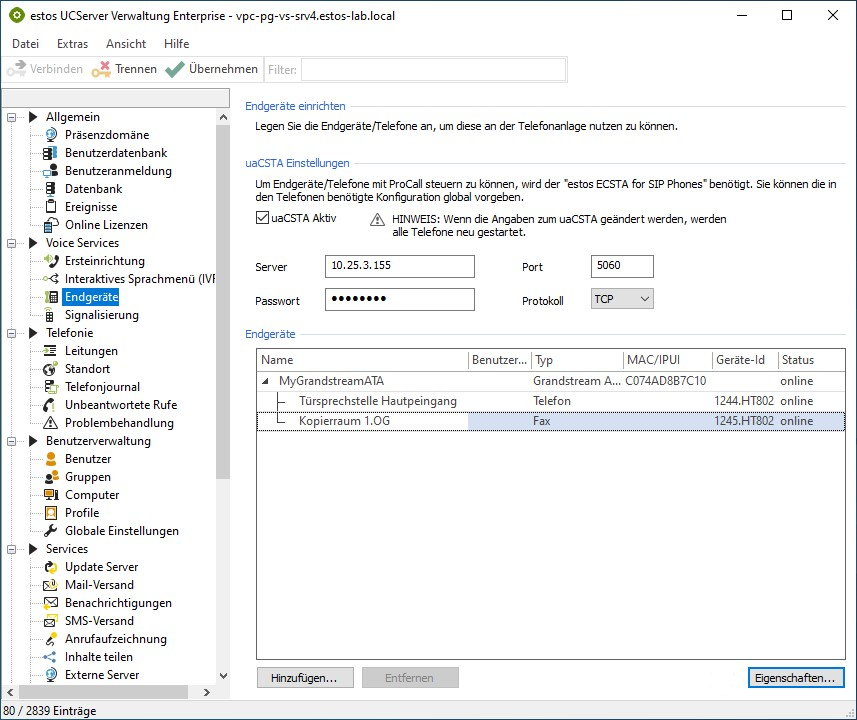This screenshot has width=857, height=720.
Task: Click the Inhalte teilen share icon
Action: tap(51, 657)
